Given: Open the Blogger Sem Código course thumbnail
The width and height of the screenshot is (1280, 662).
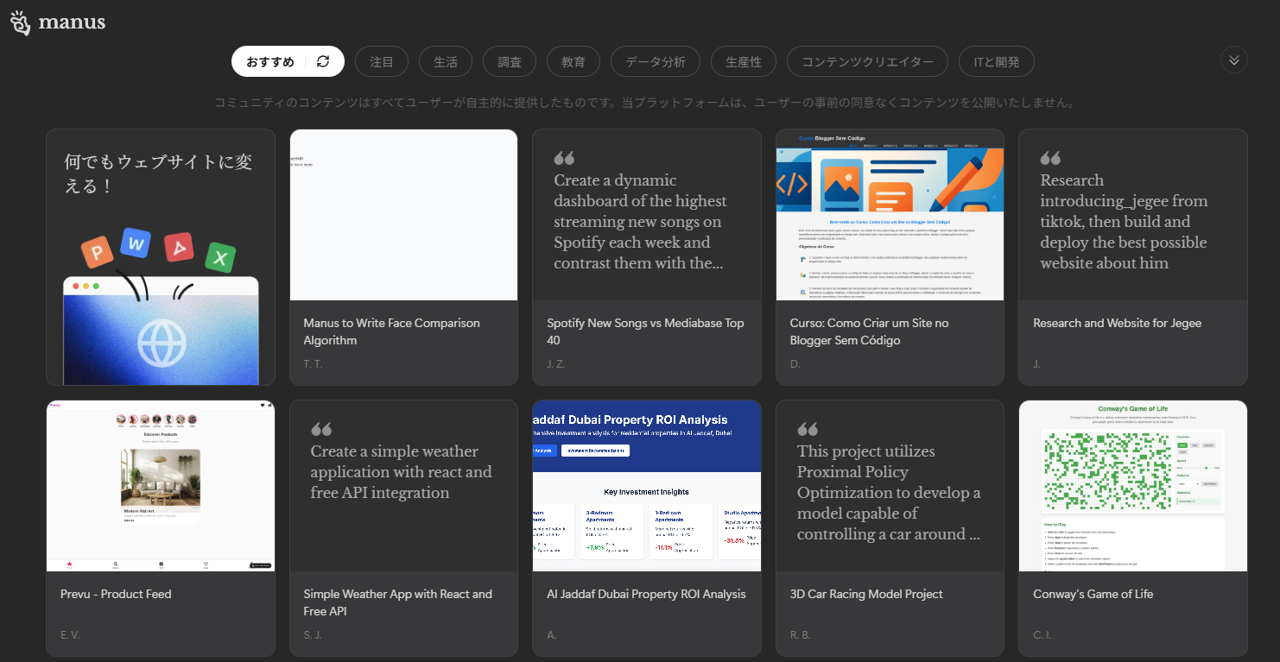Looking at the screenshot, I should [x=890, y=215].
